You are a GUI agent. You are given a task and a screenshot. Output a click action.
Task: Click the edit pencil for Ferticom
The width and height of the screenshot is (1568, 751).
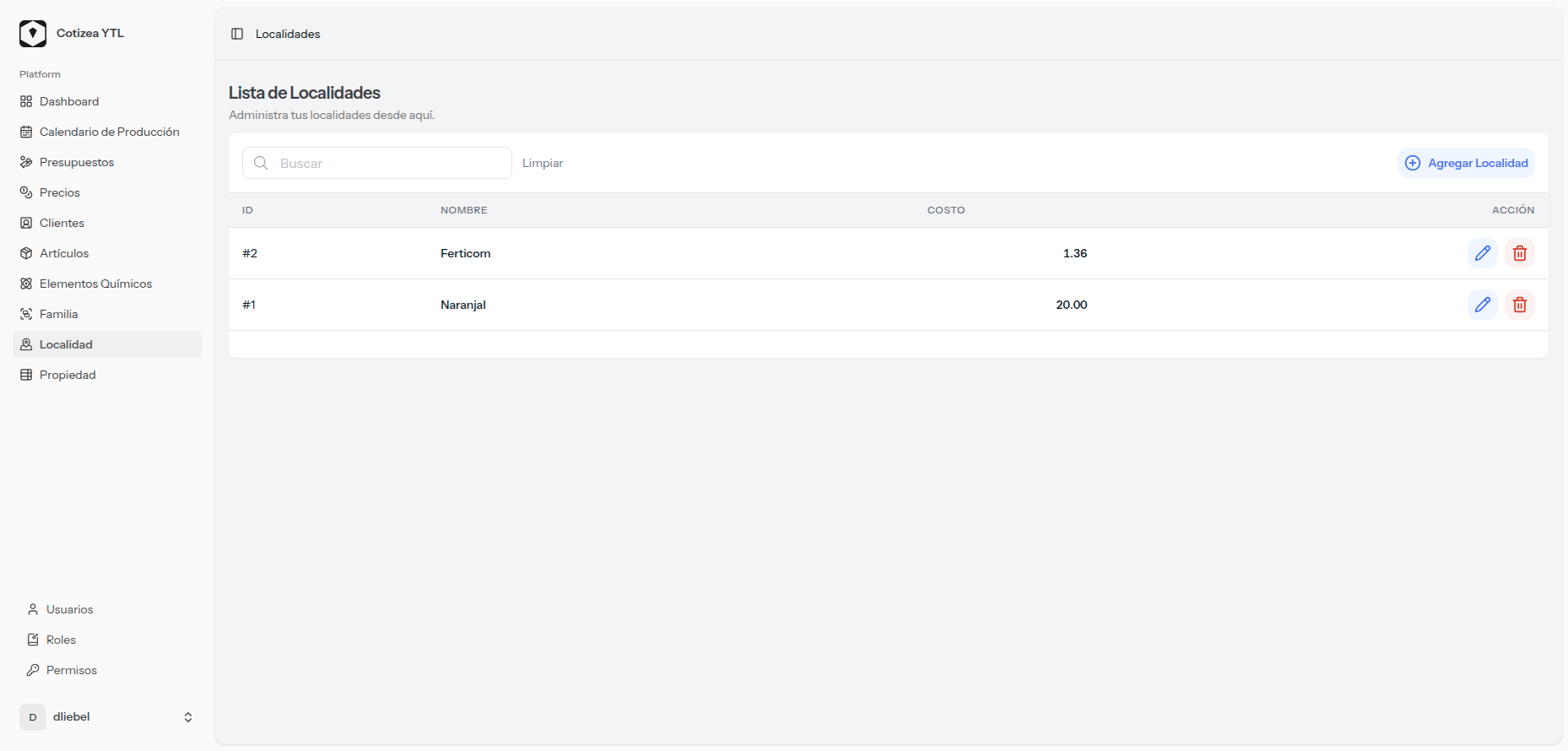click(x=1482, y=253)
